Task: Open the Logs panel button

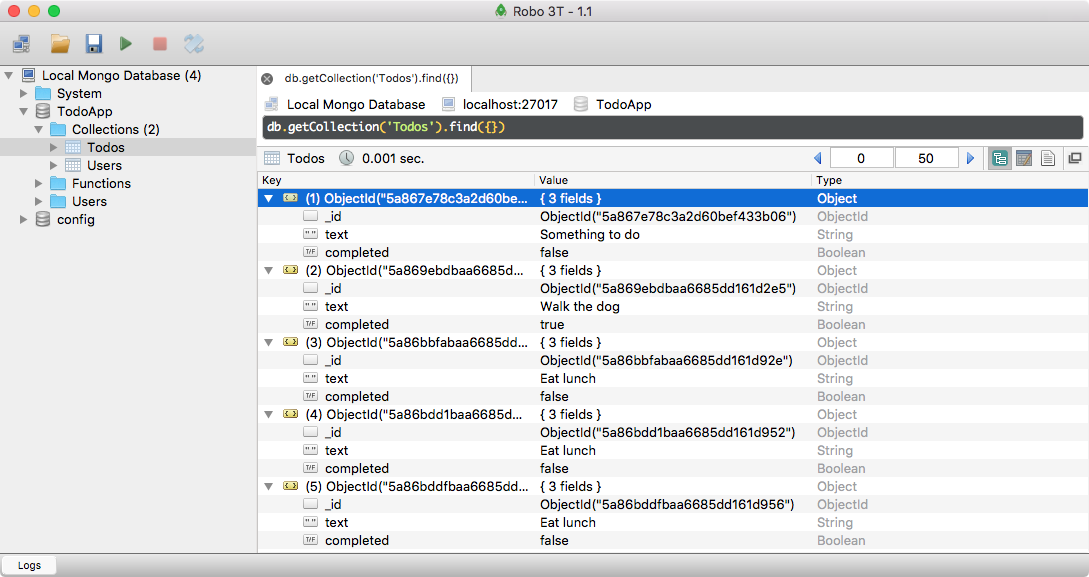Action: [29, 565]
